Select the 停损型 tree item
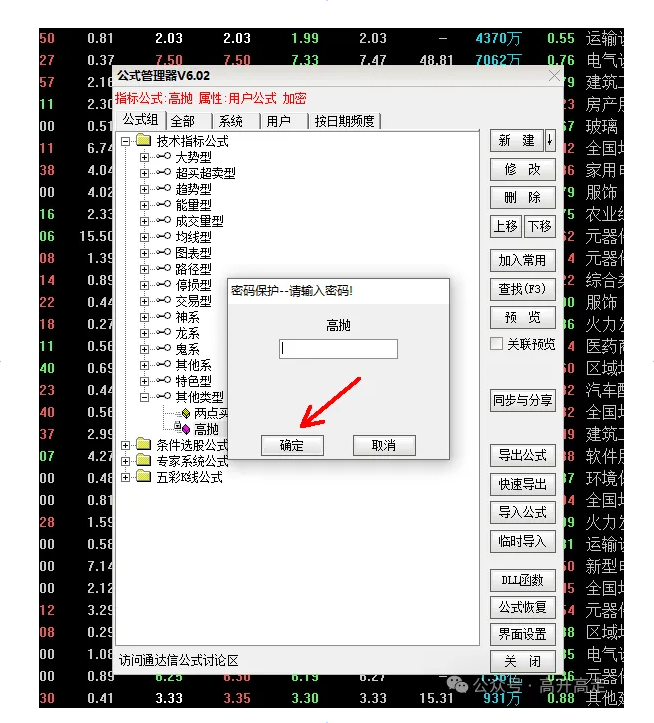The image size is (654, 723). click(x=193, y=285)
